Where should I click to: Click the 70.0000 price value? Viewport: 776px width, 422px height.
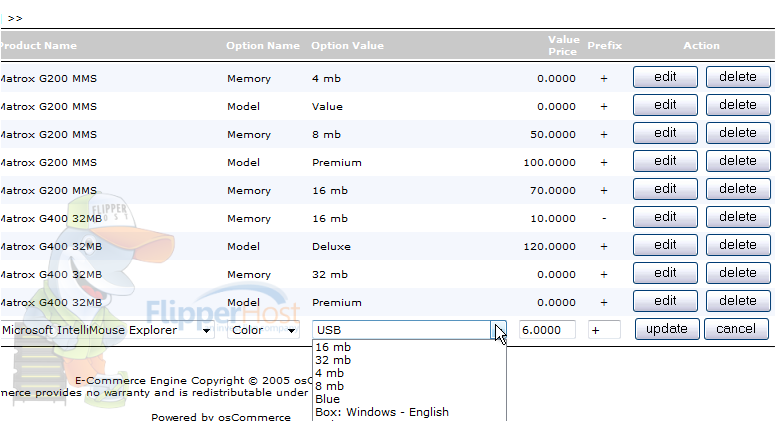[553, 190]
